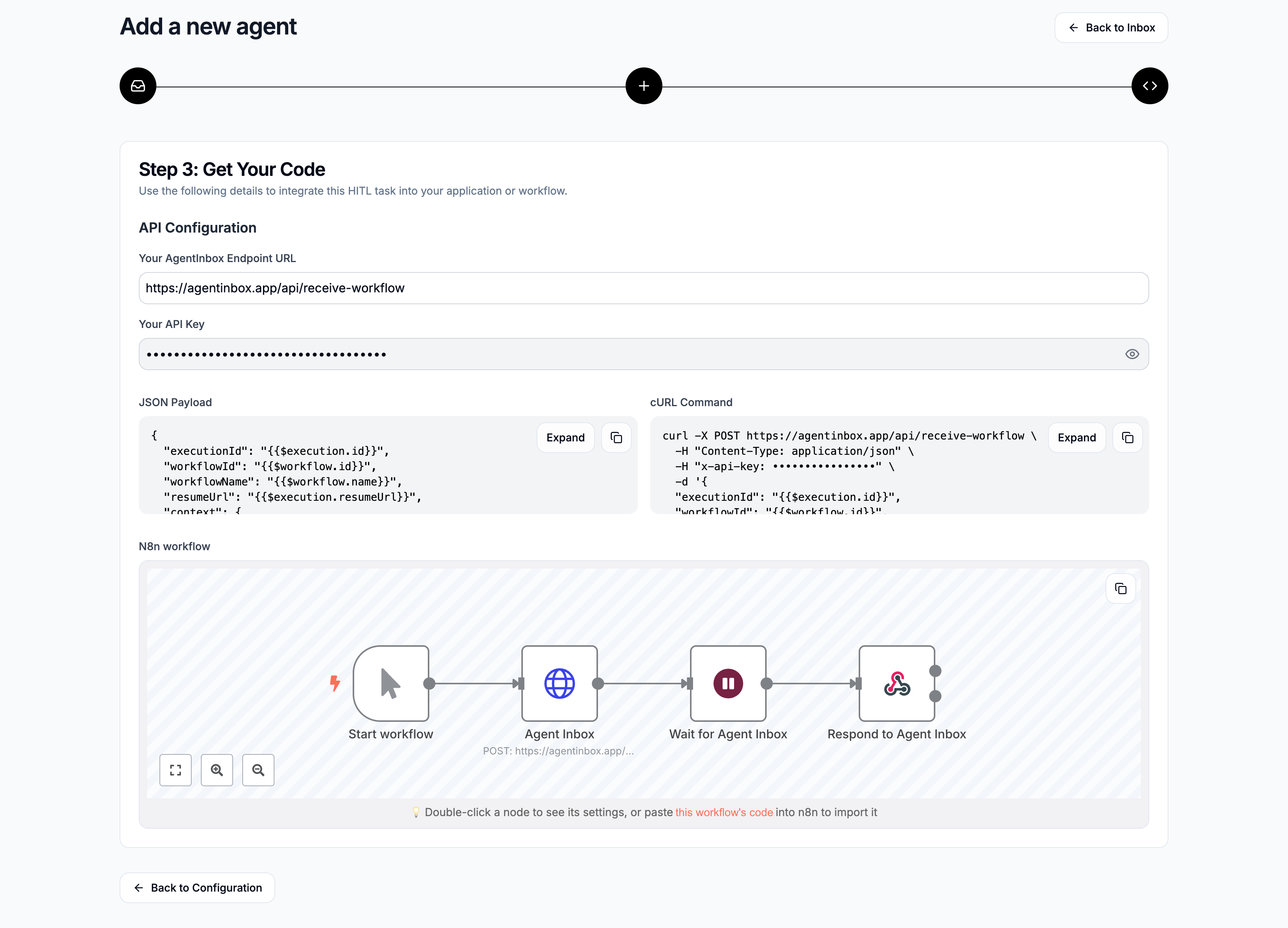
Task: Click the code brackets step icon
Action: click(x=1150, y=86)
